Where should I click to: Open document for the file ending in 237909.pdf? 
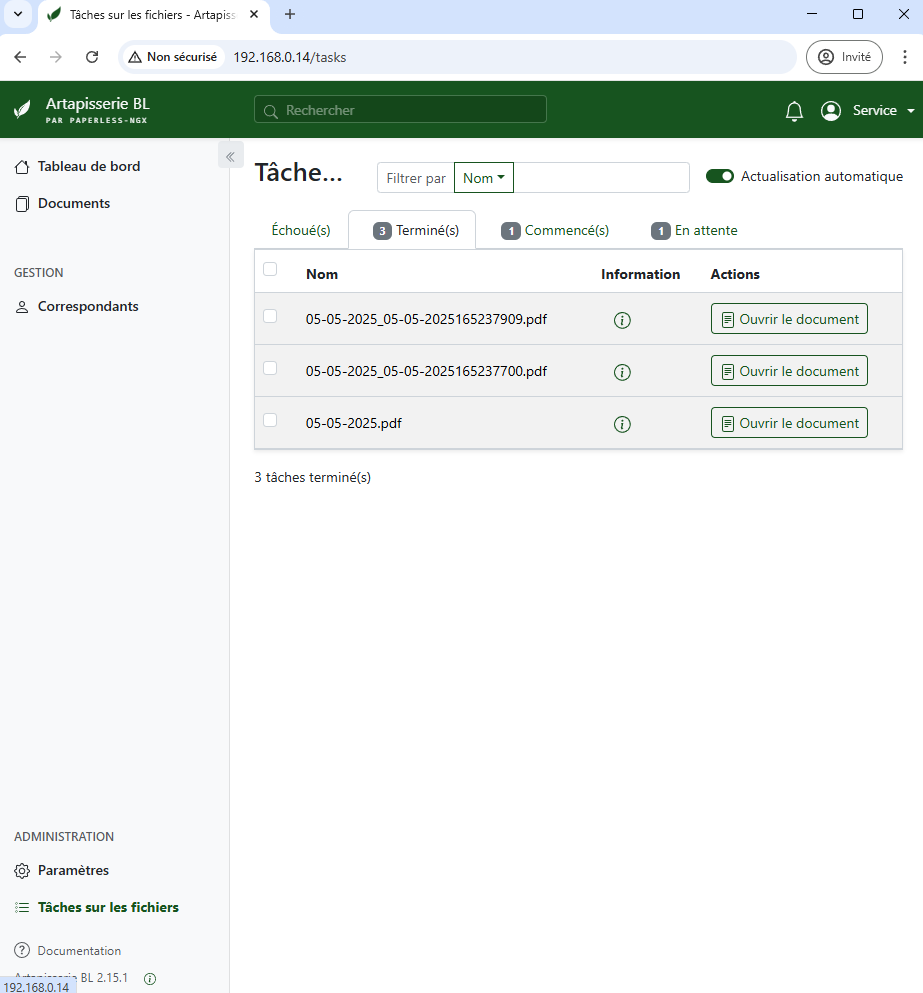click(x=789, y=319)
